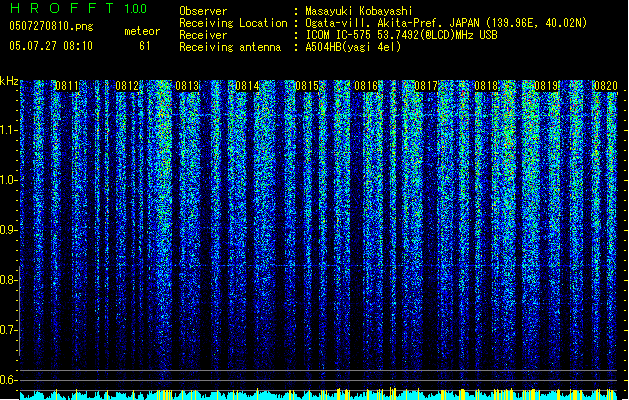629x400 pixels.
Task: Click the HROFFT 1.0.0 title text
Action: pos(79,8)
